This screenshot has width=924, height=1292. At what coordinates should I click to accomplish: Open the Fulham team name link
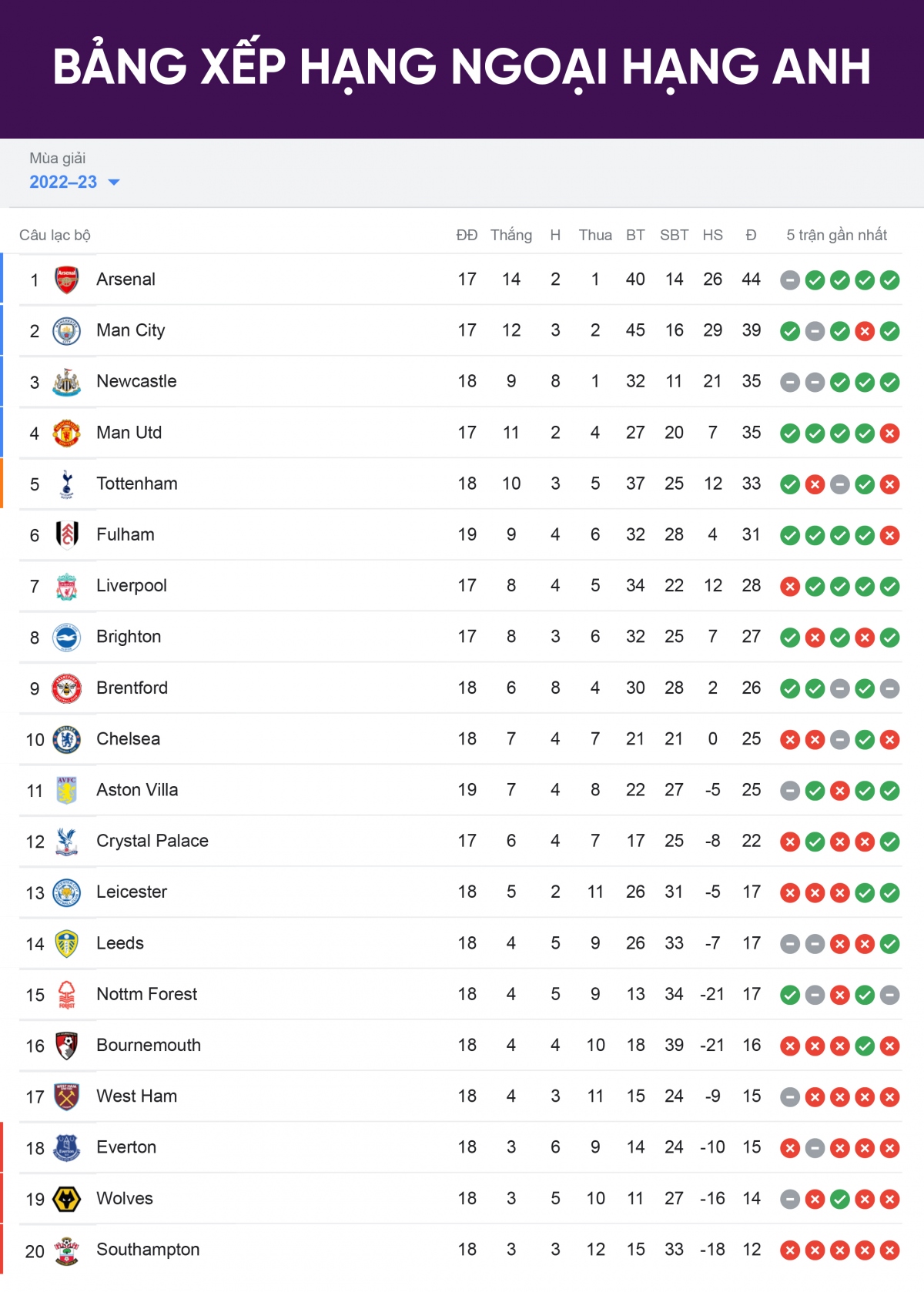126,534
